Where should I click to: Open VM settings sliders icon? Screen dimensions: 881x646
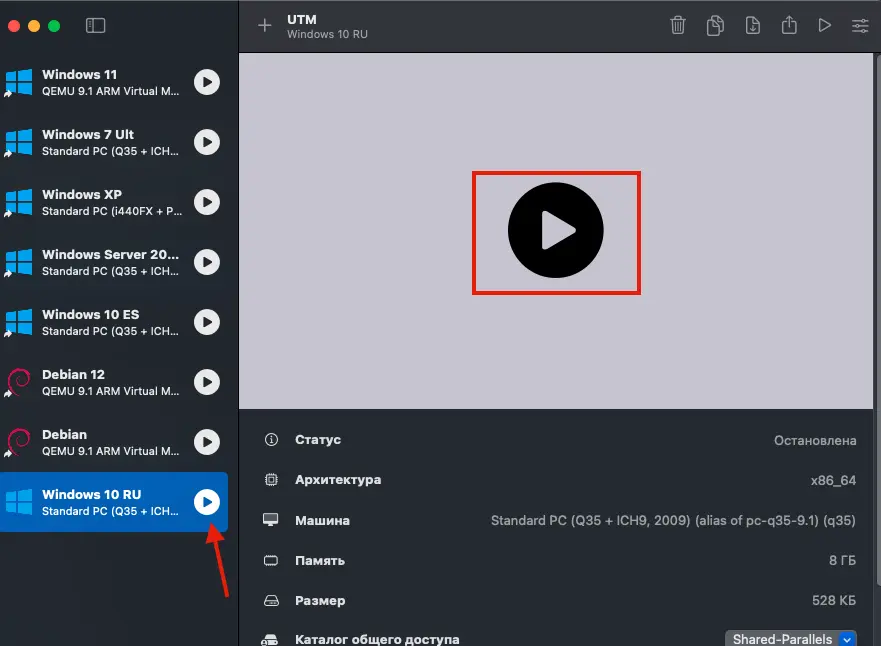(860, 26)
